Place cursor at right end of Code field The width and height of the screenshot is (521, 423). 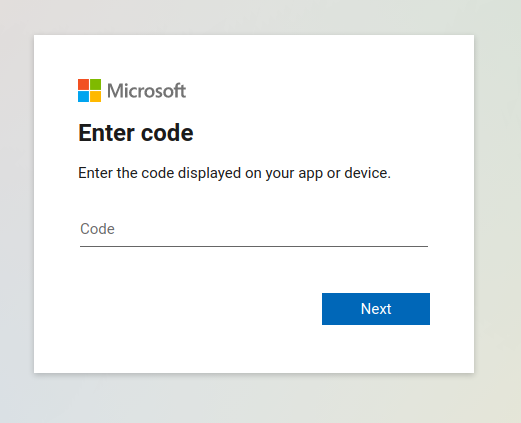point(423,229)
